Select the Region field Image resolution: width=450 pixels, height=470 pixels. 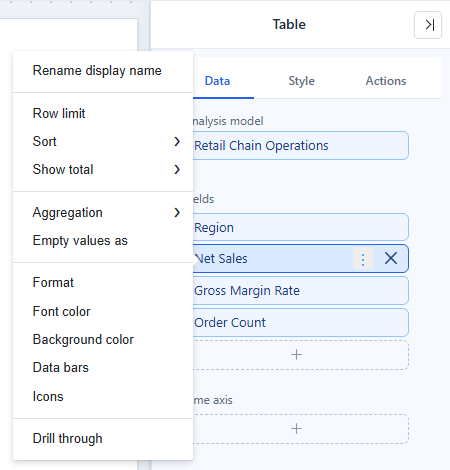pyautogui.click(x=301, y=227)
